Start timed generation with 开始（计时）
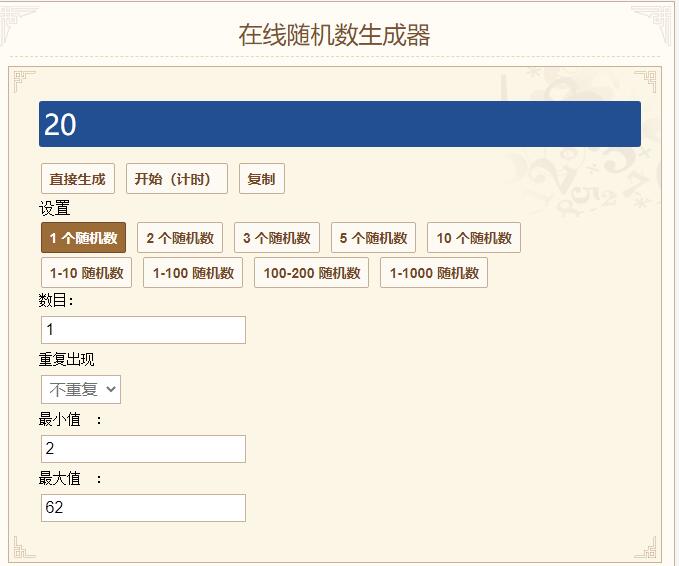 coord(177,178)
